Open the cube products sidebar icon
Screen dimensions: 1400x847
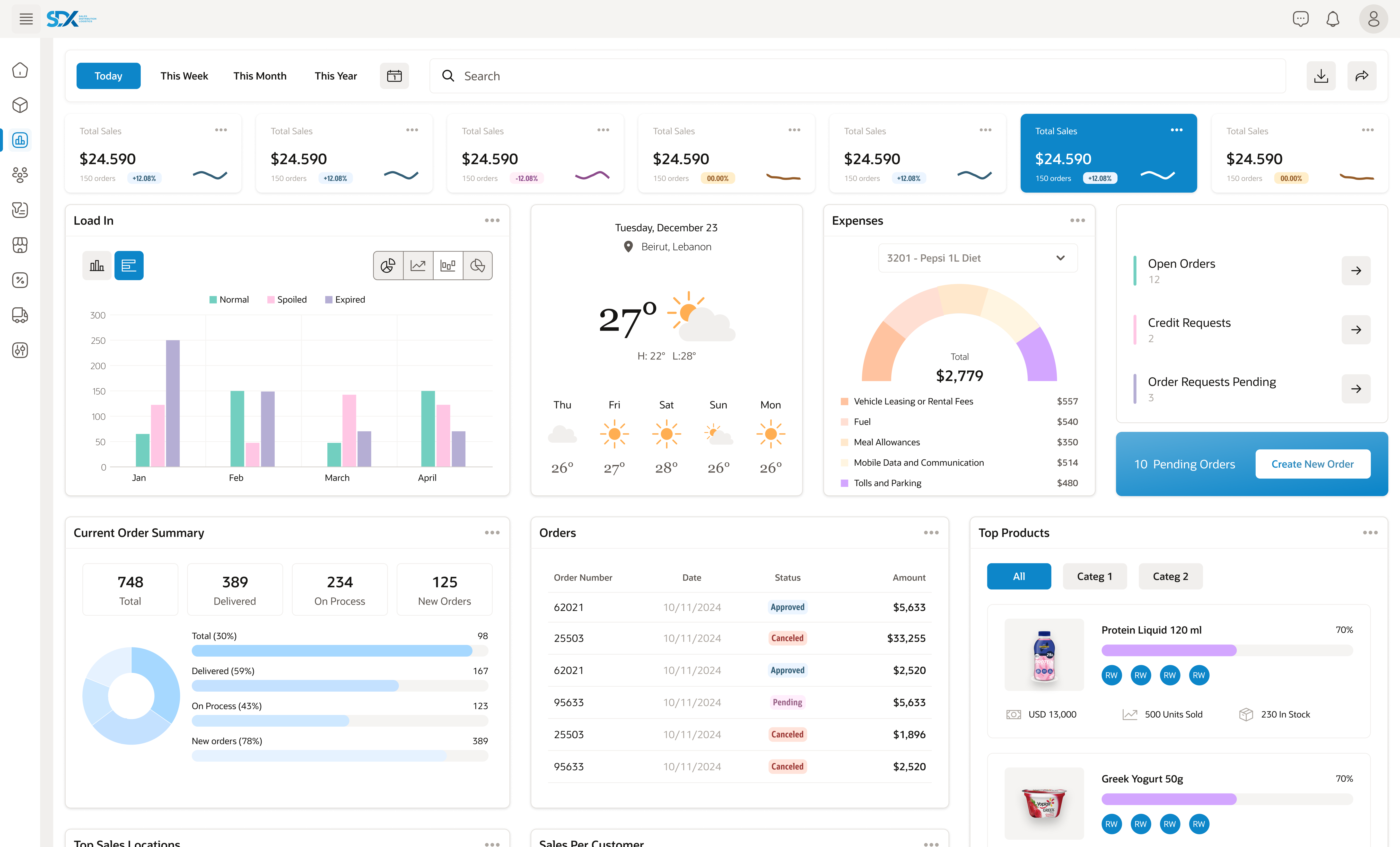(x=20, y=105)
